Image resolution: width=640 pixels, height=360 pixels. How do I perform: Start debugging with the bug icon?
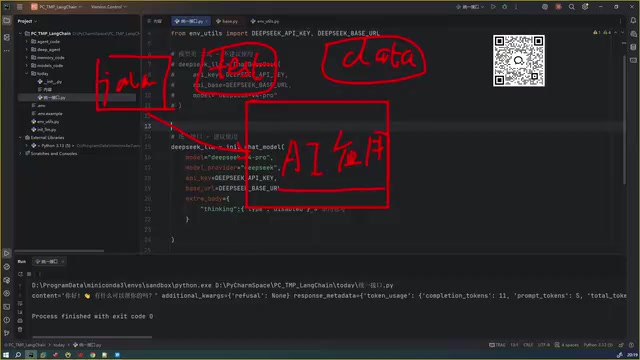tap(504, 7)
